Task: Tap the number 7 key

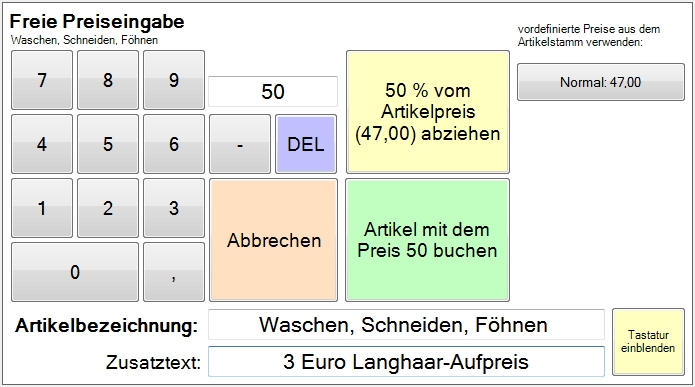Action: click(42, 80)
